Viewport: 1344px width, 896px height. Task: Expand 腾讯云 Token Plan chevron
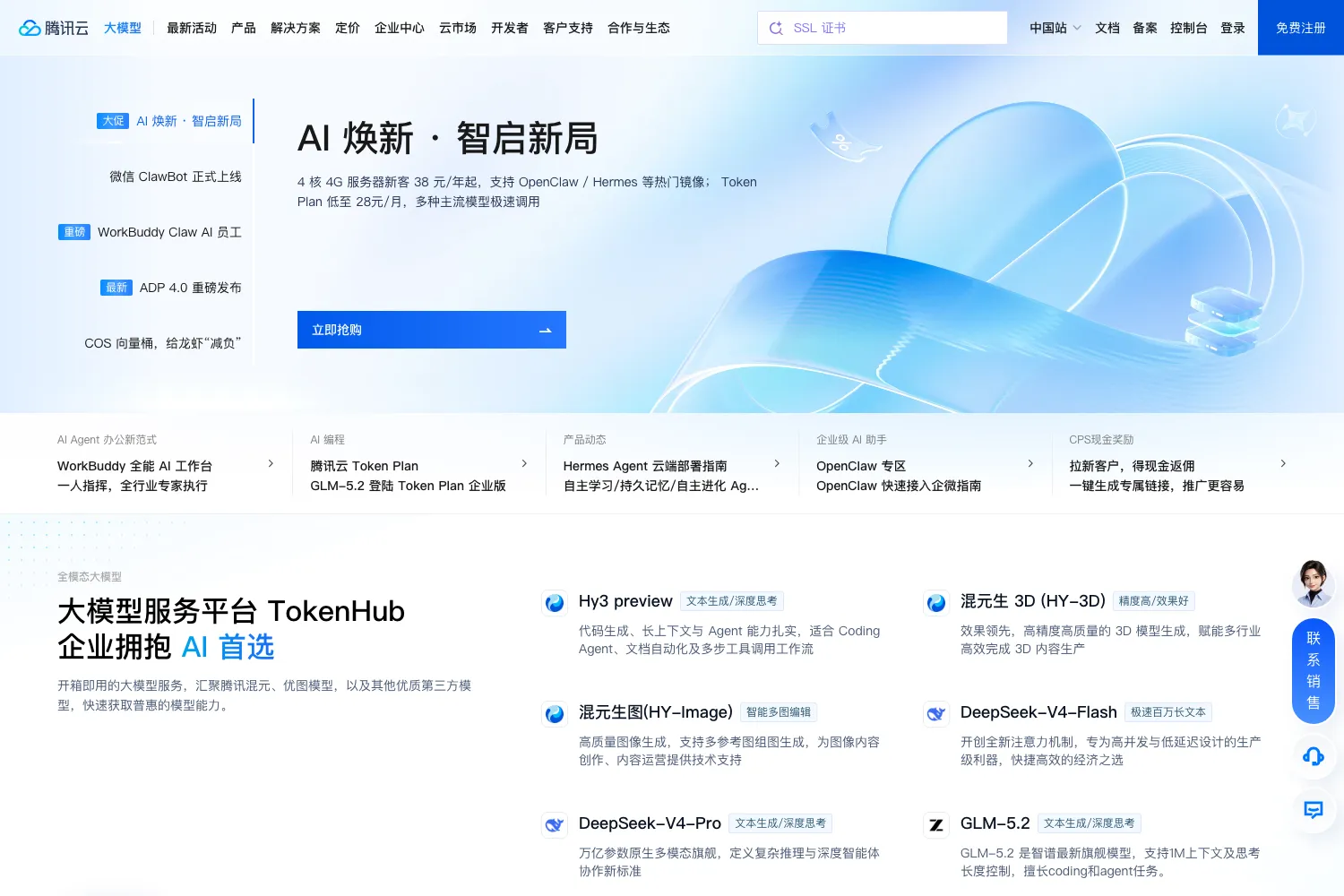click(524, 463)
